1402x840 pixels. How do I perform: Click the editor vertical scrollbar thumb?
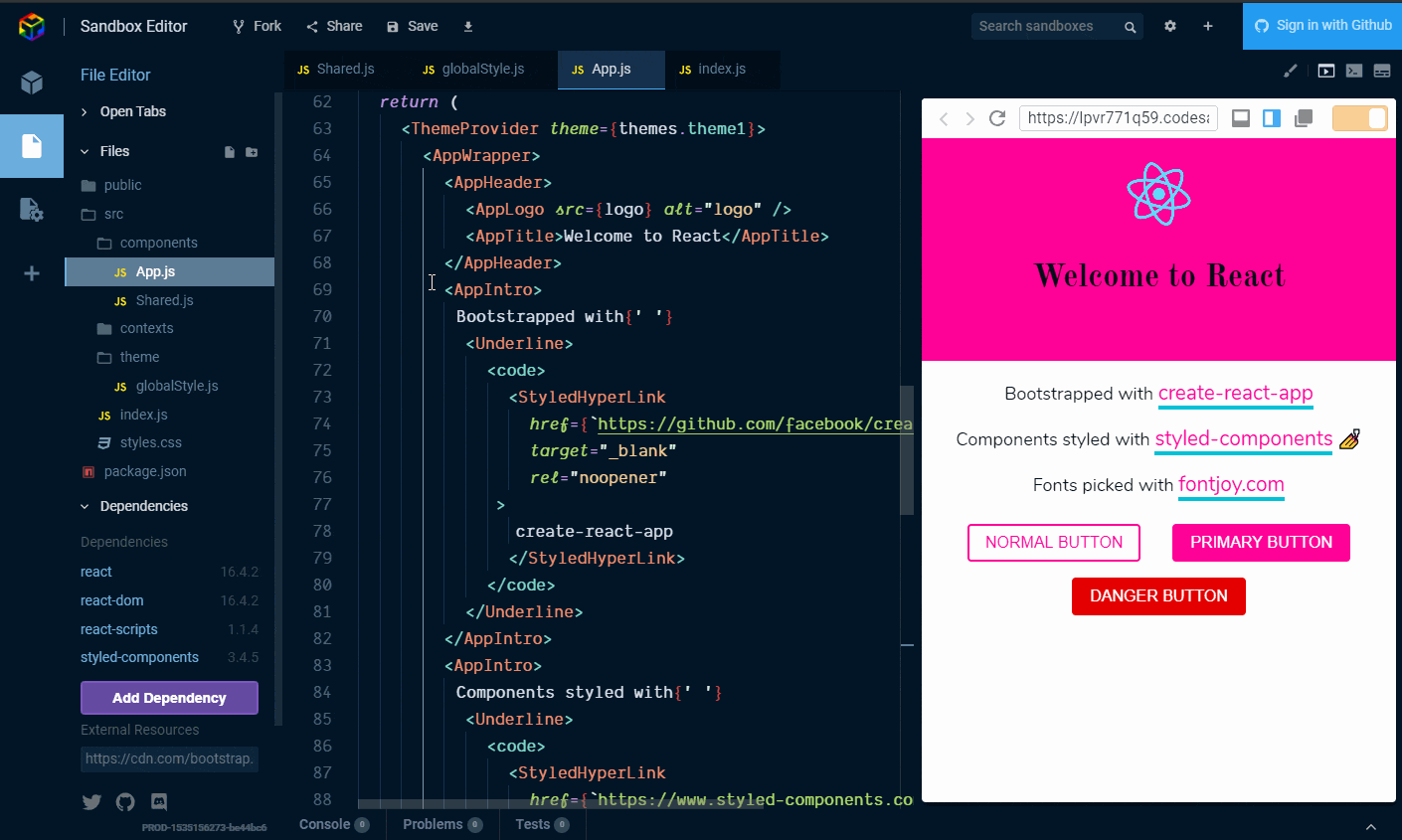point(907,449)
